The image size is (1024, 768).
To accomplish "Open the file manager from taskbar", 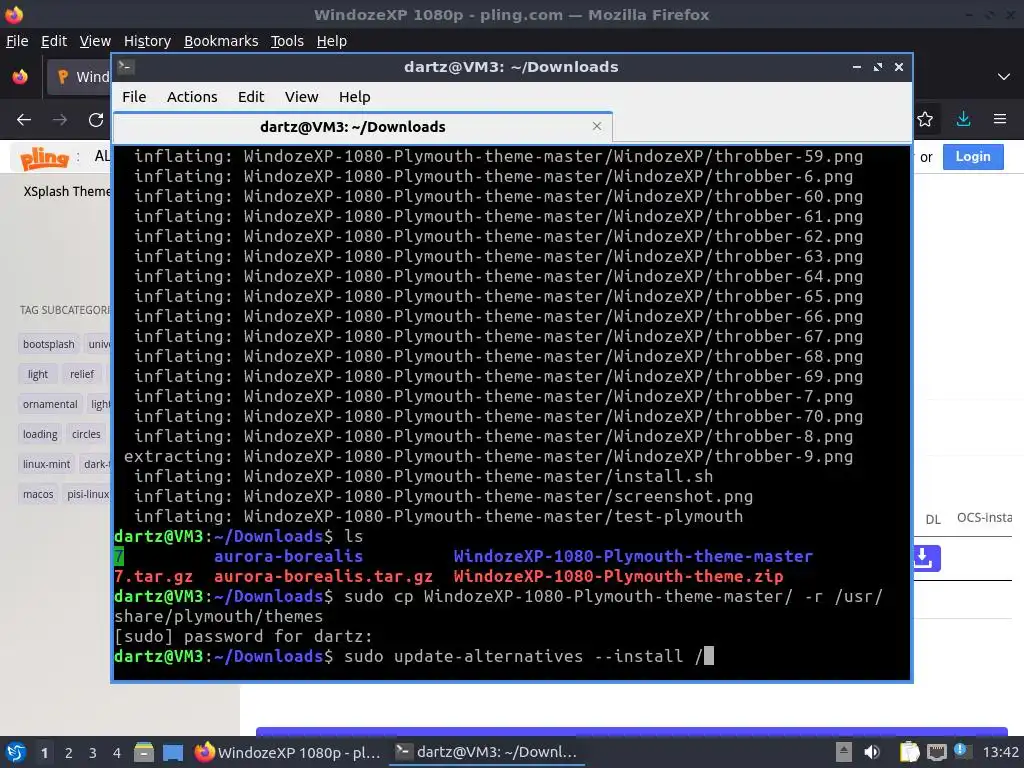I will click(144, 752).
